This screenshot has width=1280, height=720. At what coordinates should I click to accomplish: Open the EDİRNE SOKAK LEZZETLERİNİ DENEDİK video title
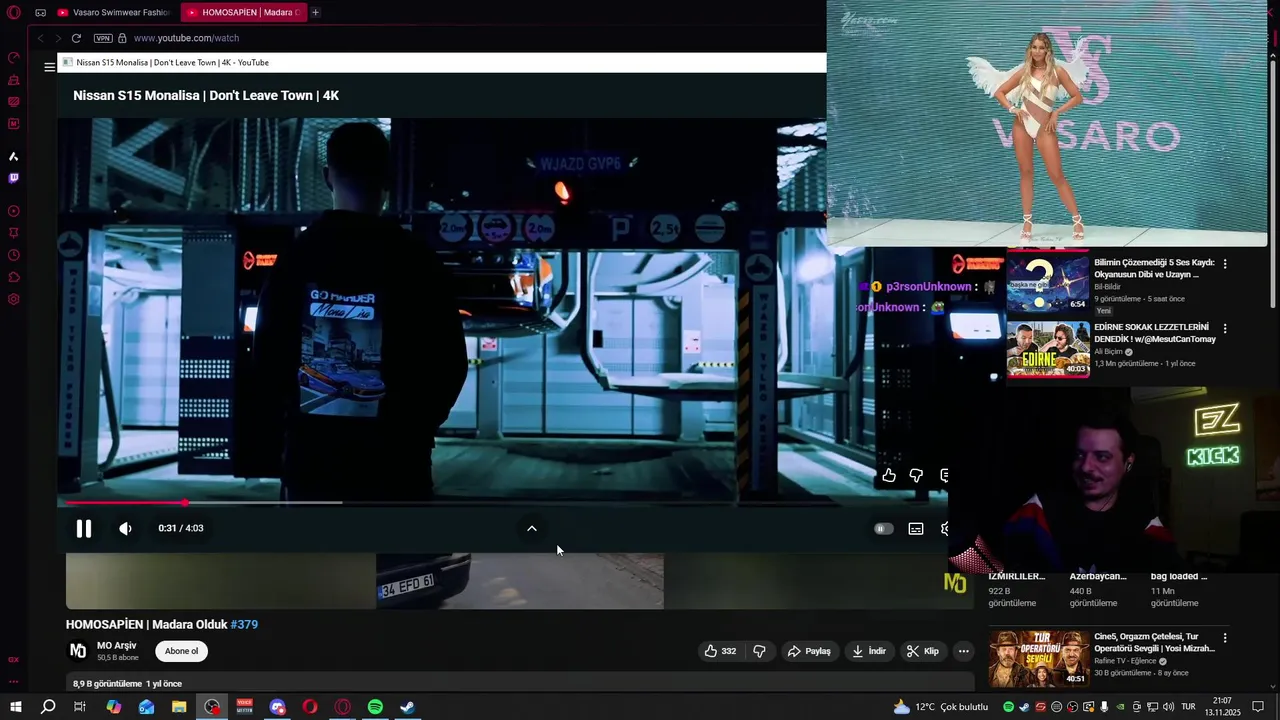click(1155, 333)
